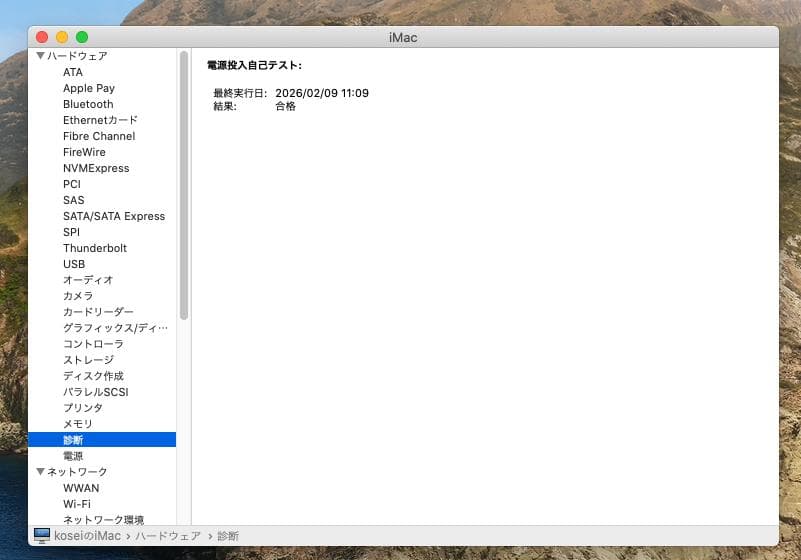Collapse the ハードウェア section triangle

coord(40,55)
